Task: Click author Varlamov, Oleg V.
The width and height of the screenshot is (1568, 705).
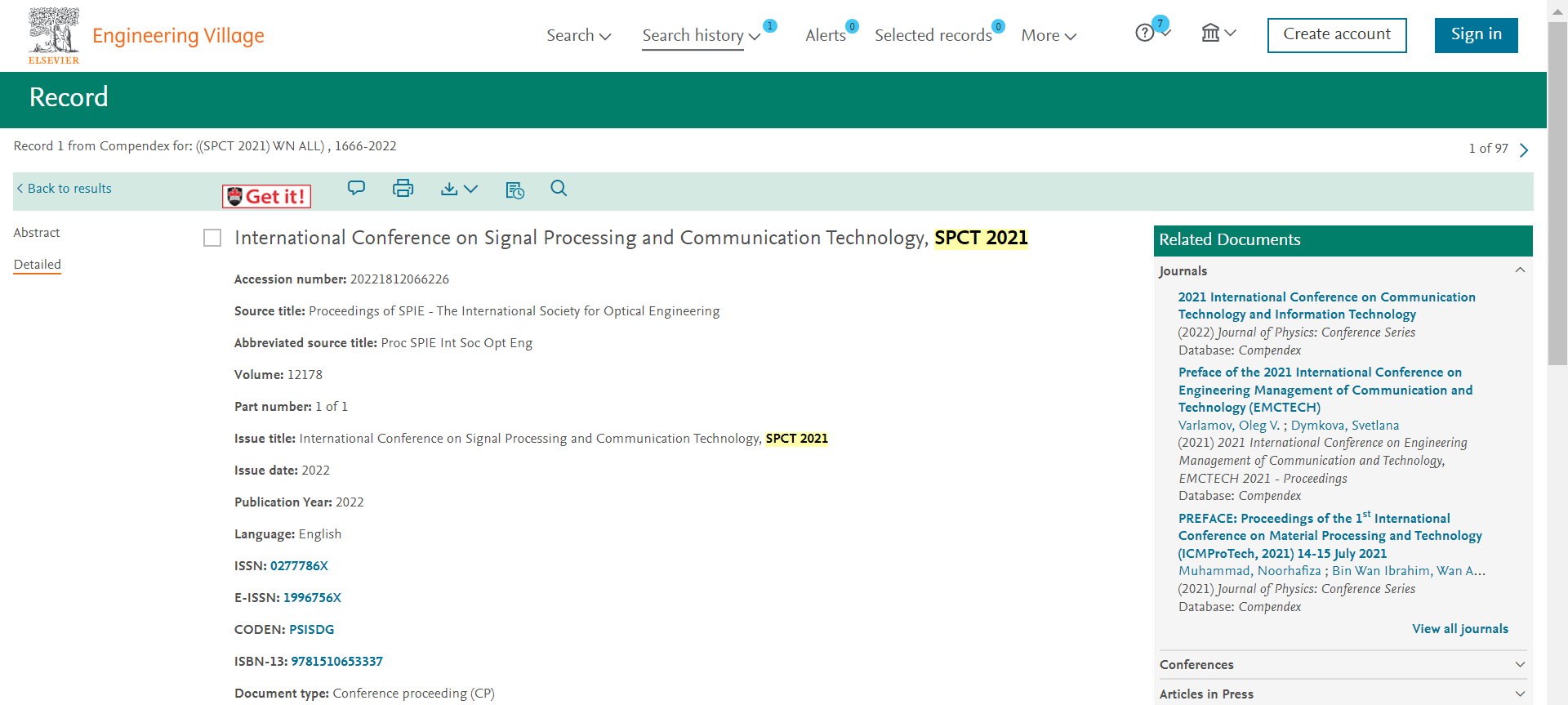Action: point(1229,426)
